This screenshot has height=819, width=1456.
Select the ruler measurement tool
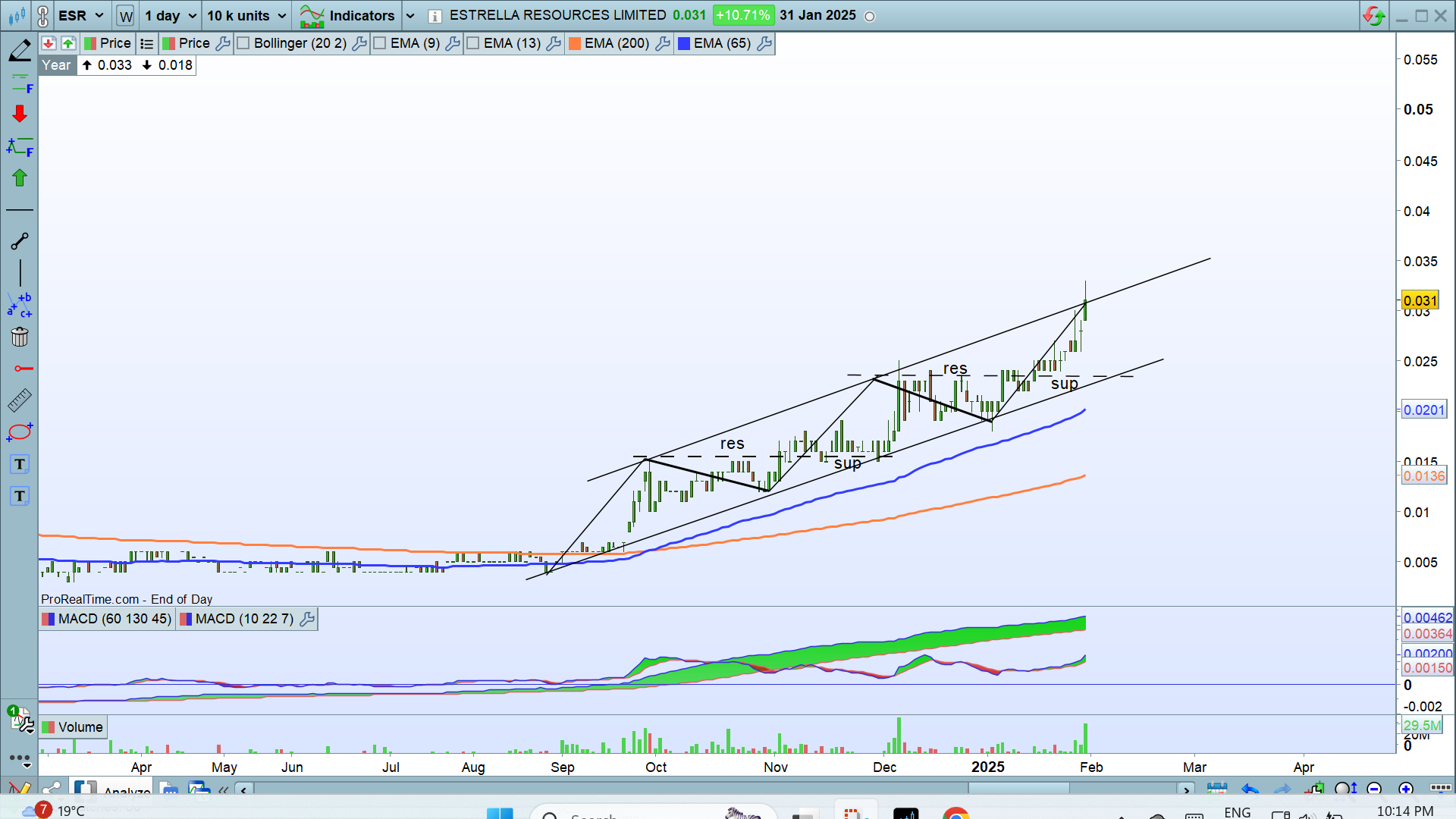20,400
